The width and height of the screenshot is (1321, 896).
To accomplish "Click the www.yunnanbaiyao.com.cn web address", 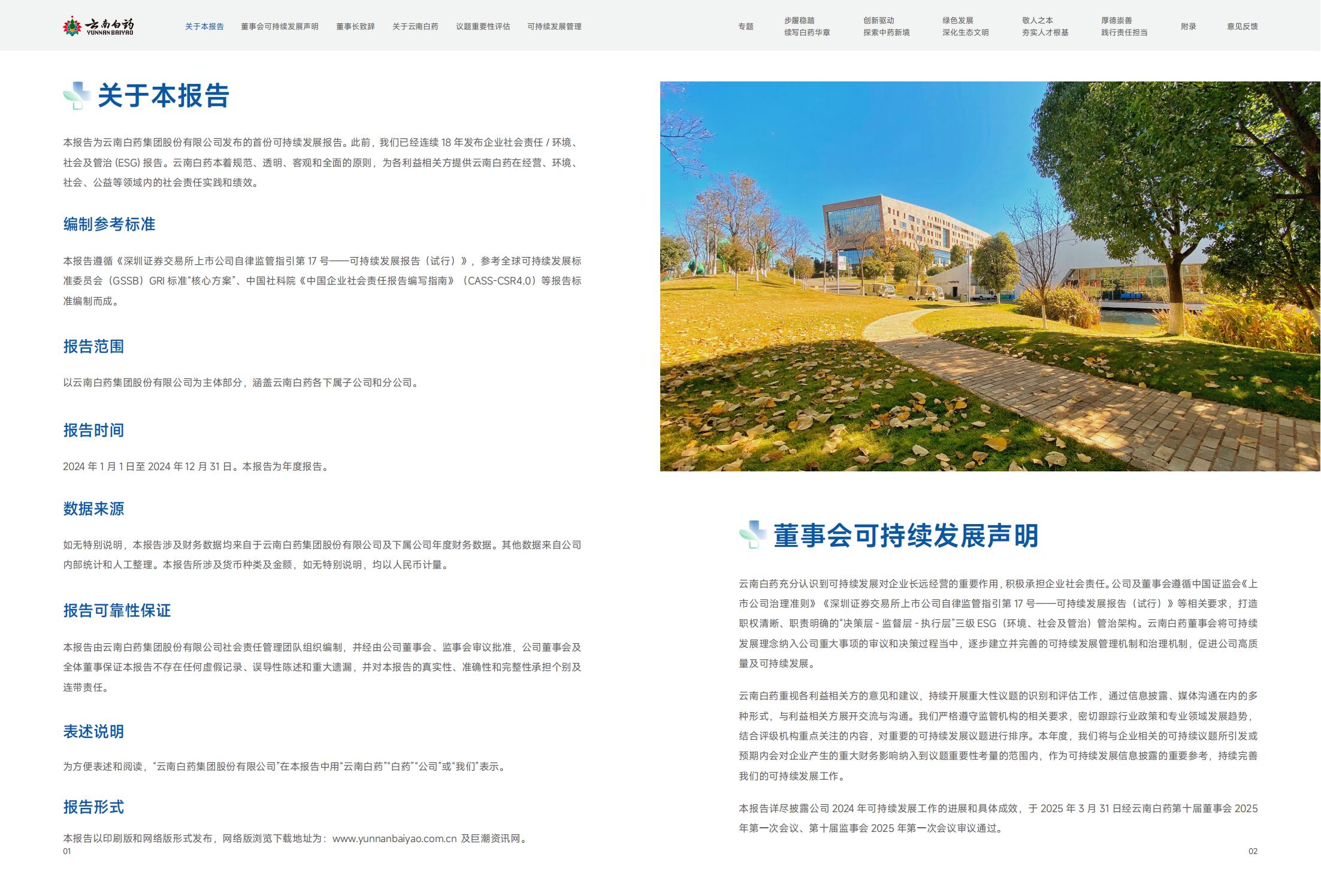I will [394, 839].
